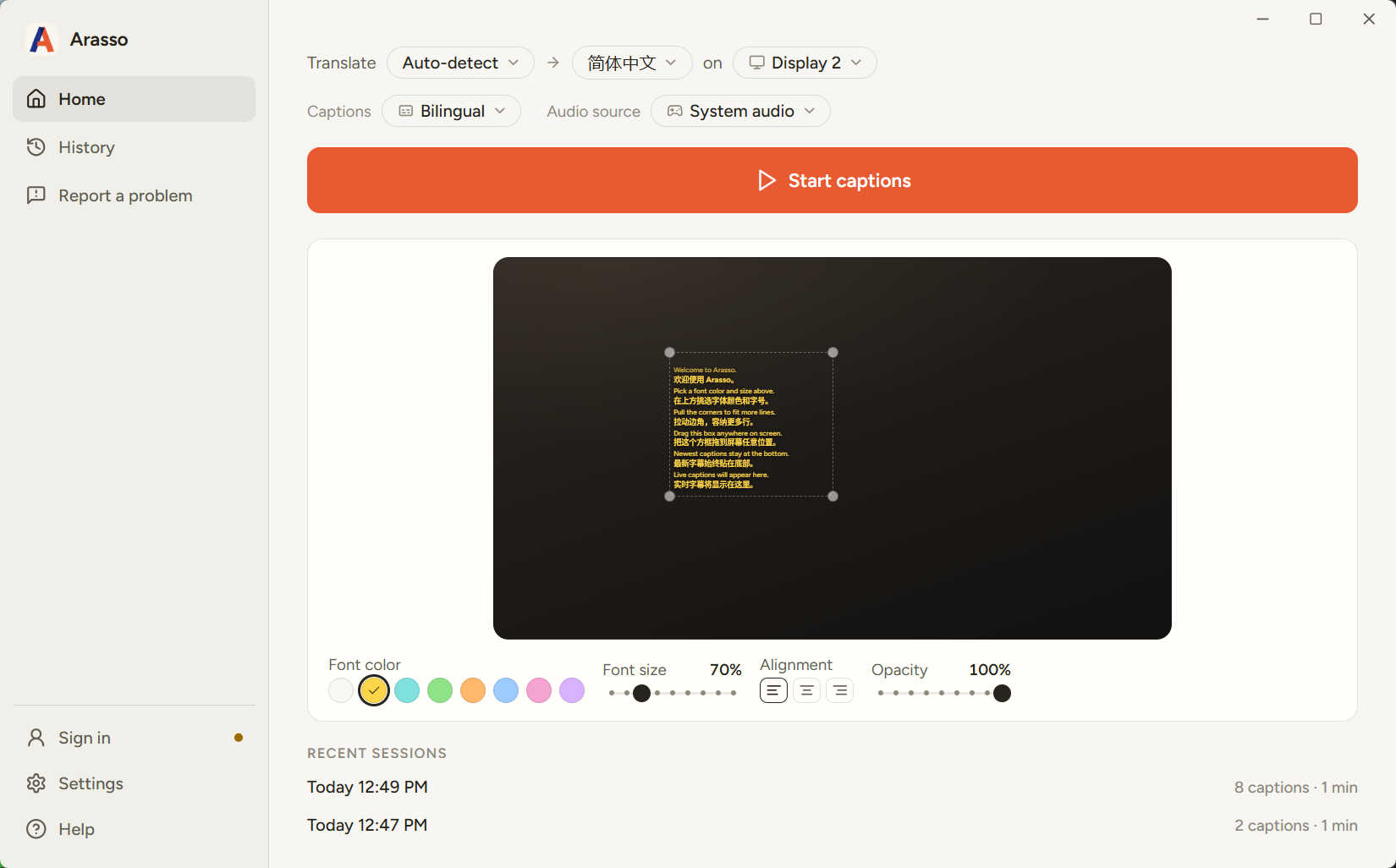Click the RECENT SESSIONS heading
The height and width of the screenshot is (868, 1396).
click(376, 753)
